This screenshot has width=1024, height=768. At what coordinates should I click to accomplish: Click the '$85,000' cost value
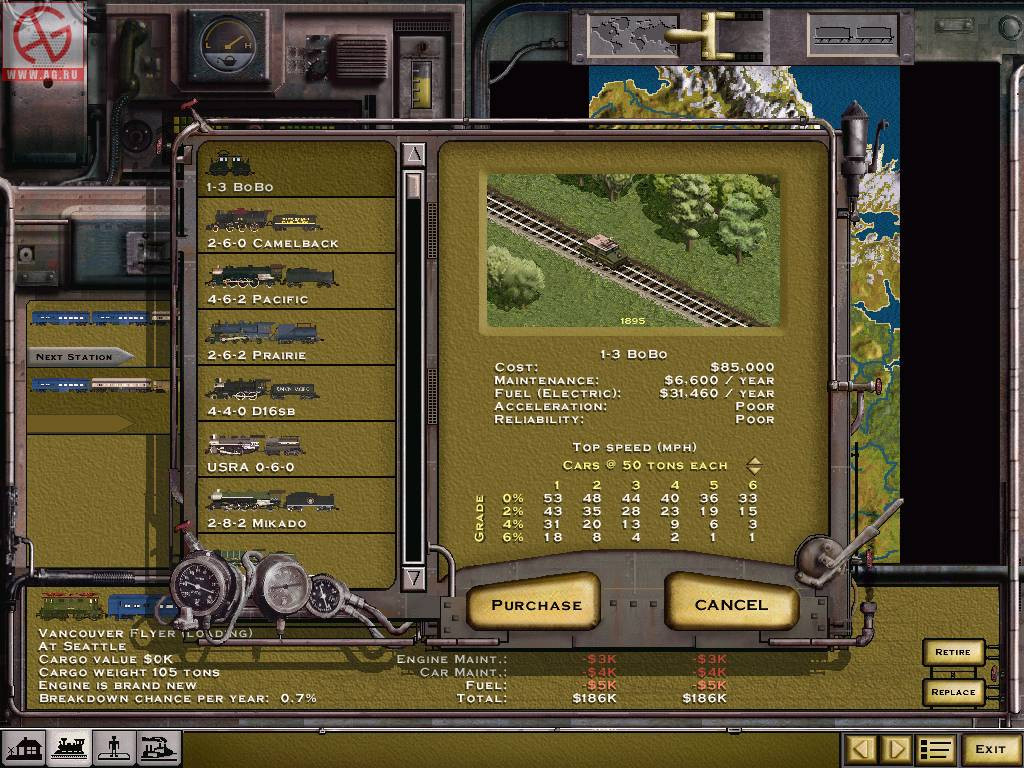[x=742, y=367]
